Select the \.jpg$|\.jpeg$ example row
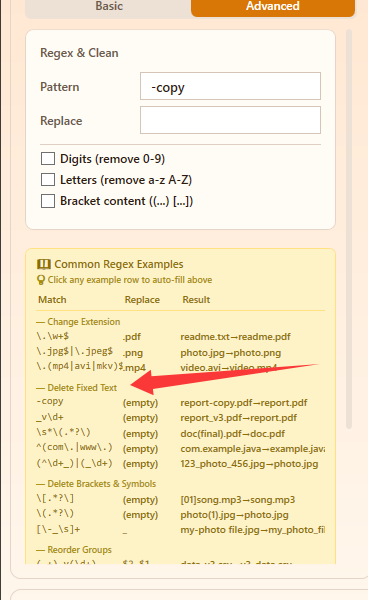Screen dimensions: 368x600 click(x=181, y=352)
